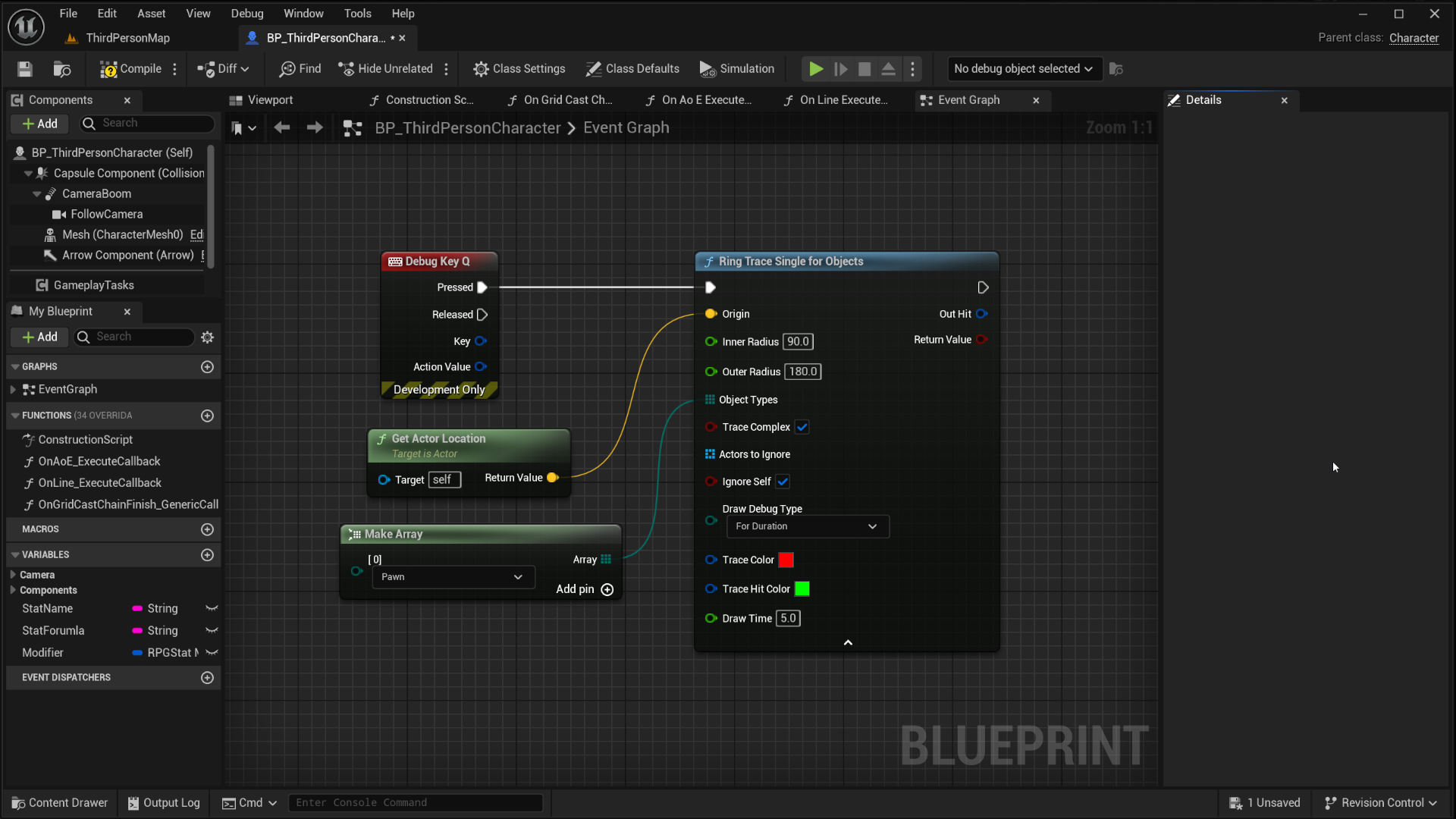Toggle the Trace Complex checkbox

coord(802,428)
